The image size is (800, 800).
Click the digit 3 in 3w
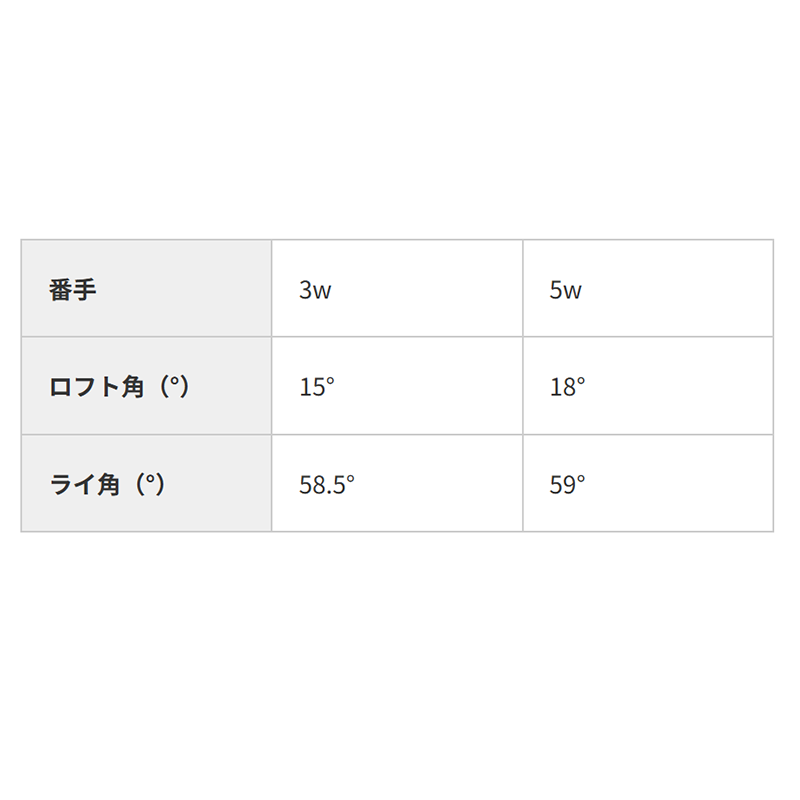pos(305,289)
